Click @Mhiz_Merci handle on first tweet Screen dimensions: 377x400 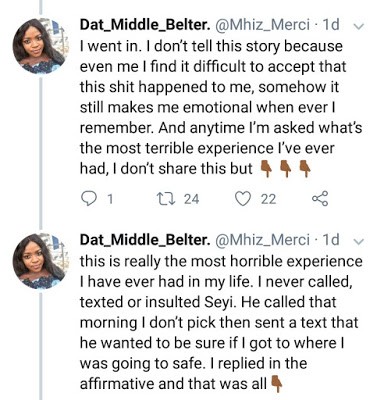(x=263, y=25)
